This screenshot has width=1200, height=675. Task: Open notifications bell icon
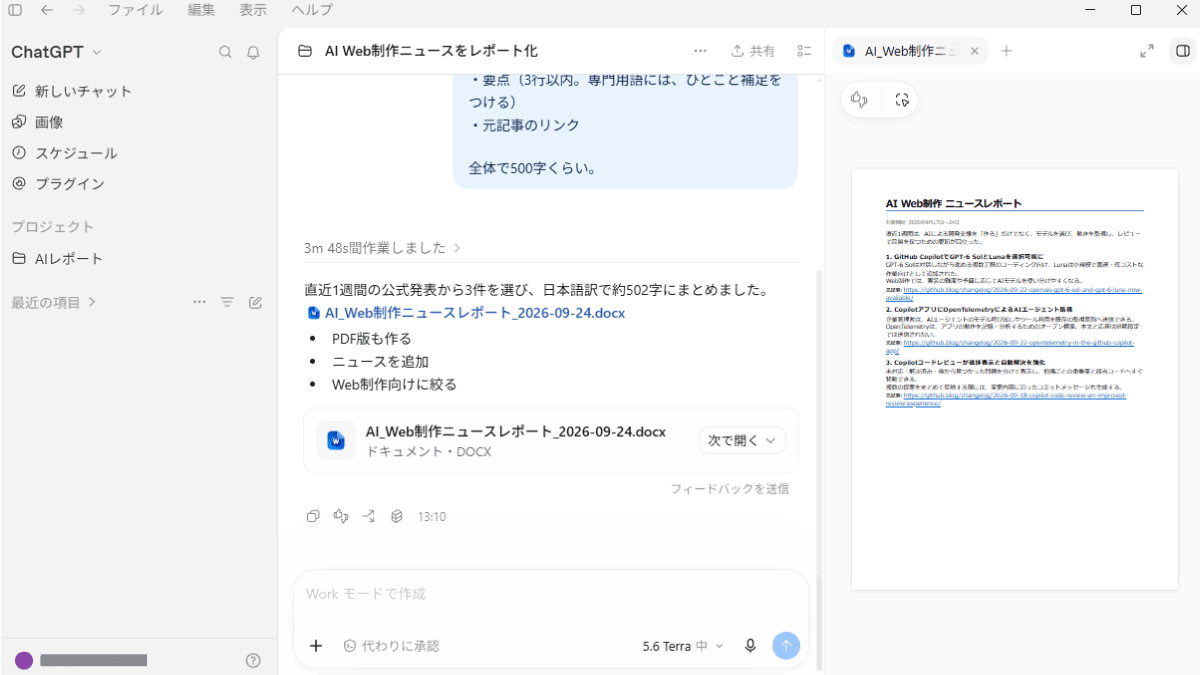pos(253,52)
